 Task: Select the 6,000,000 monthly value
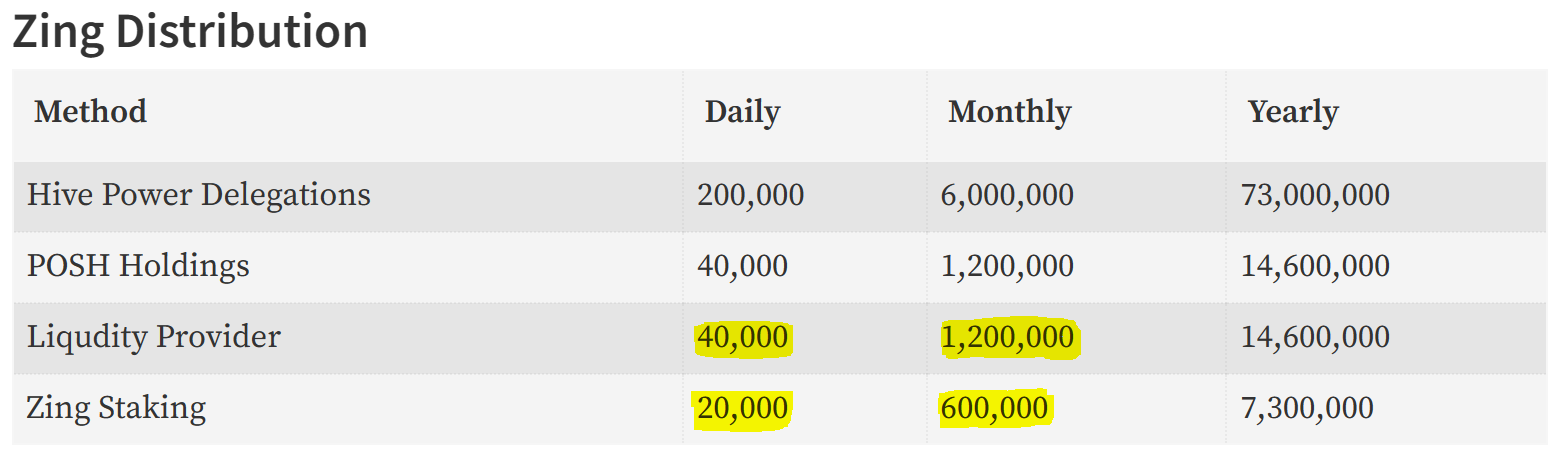coord(1007,195)
